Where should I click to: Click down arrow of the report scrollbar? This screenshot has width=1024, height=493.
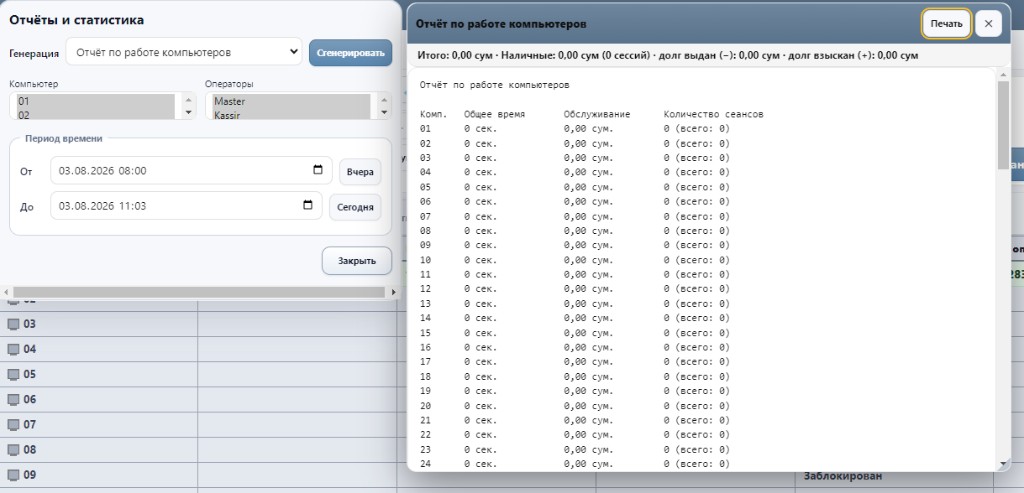click(1004, 464)
